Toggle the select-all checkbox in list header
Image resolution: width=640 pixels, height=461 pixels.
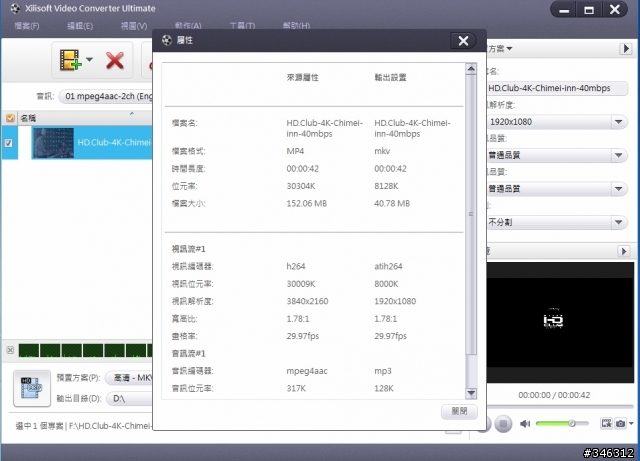(x=10, y=117)
